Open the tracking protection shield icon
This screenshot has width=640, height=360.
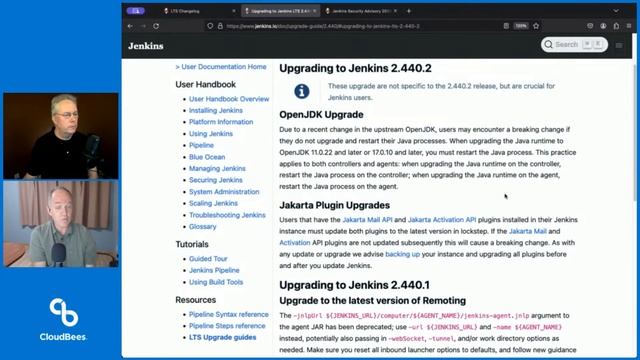tap(210, 26)
